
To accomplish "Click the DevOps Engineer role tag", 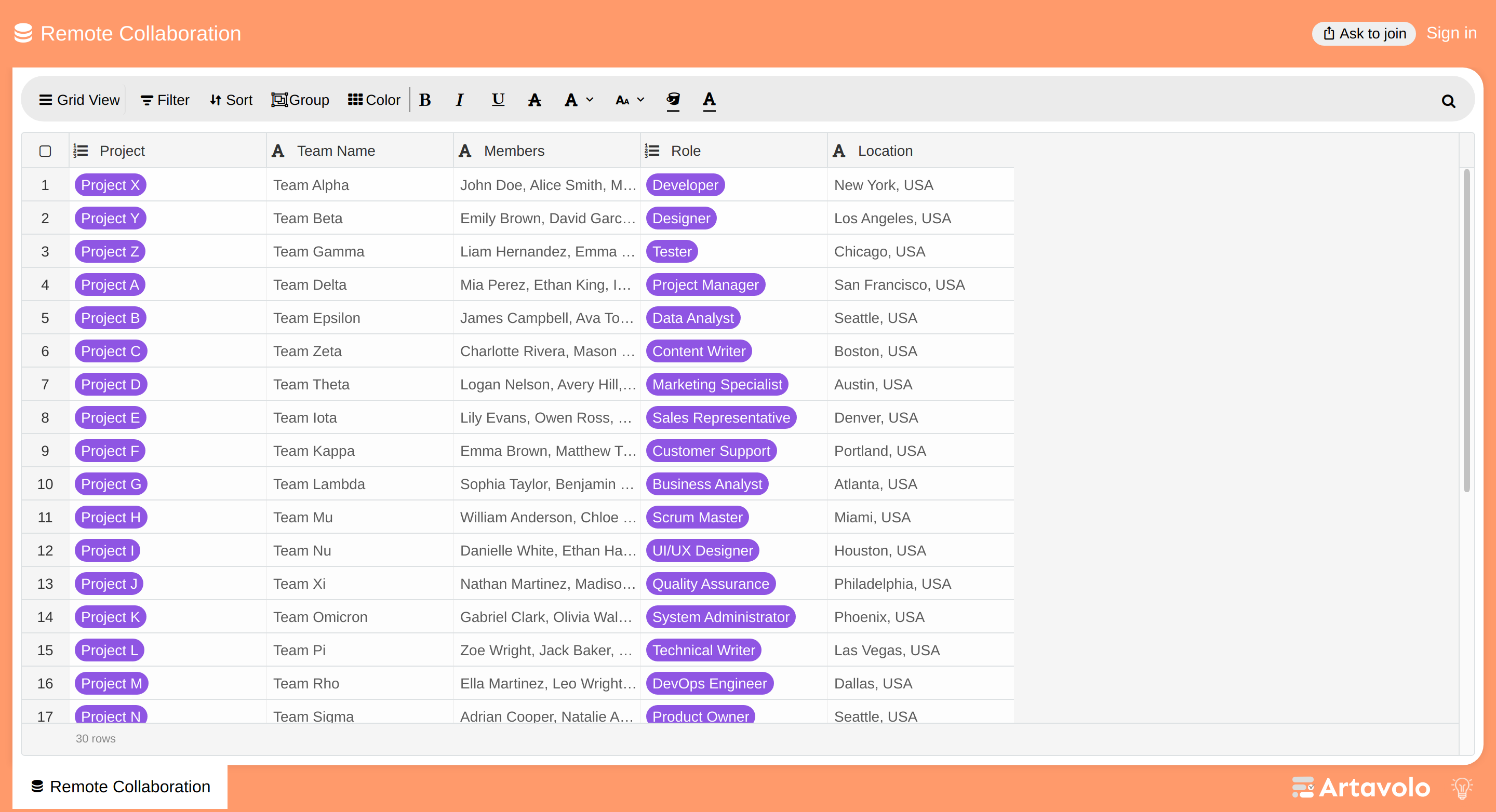I will tap(710, 683).
